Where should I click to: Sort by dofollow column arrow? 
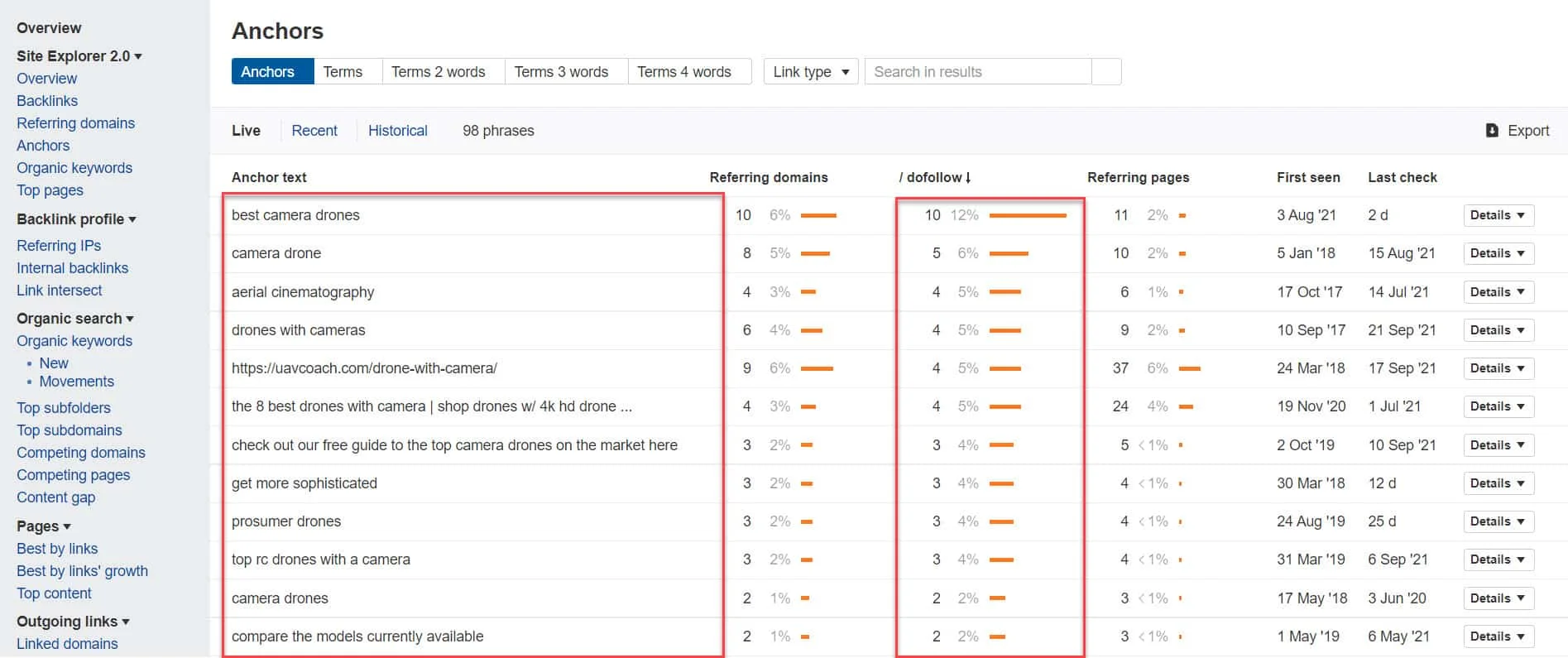[968, 177]
